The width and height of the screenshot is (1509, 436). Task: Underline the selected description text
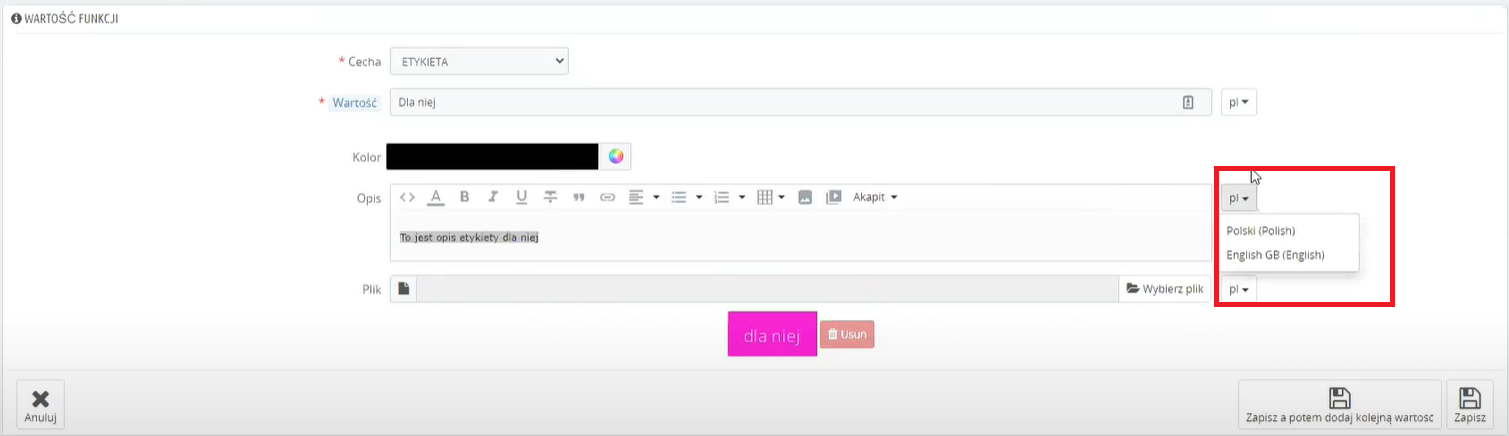coord(521,197)
